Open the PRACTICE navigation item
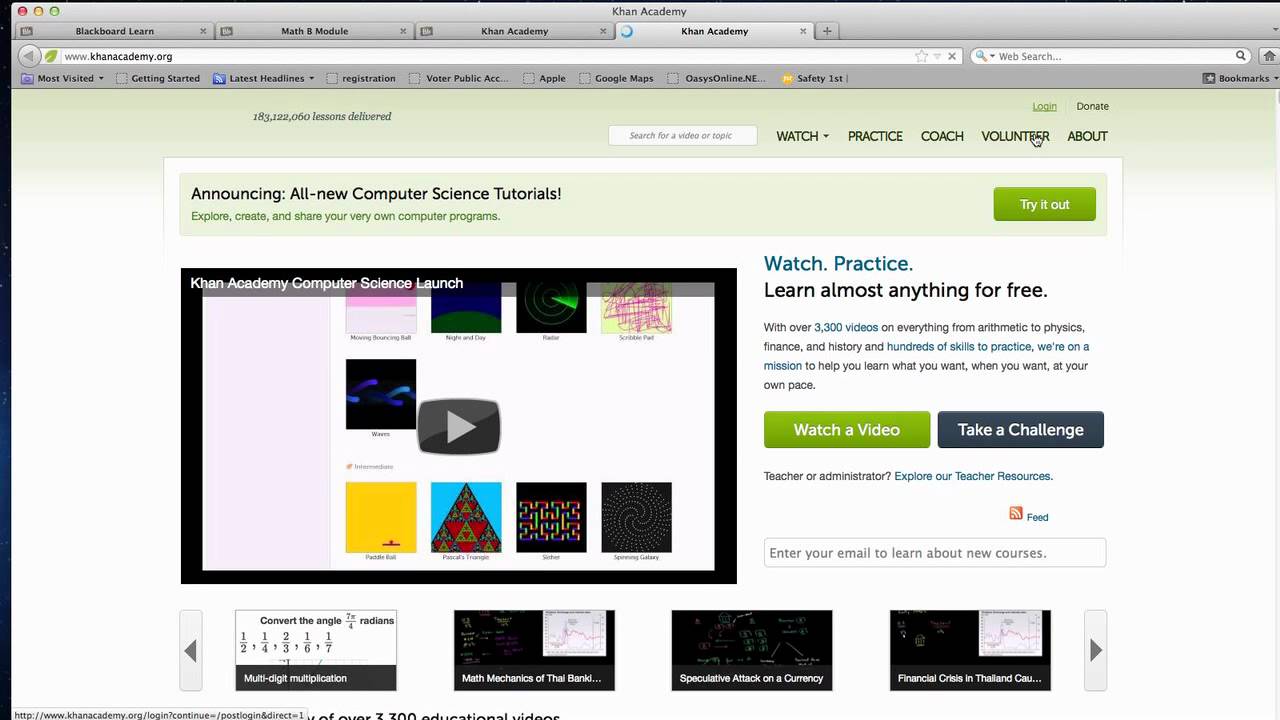This screenshot has height=720, width=1280. pyautogui.click(x=875, y=136)
